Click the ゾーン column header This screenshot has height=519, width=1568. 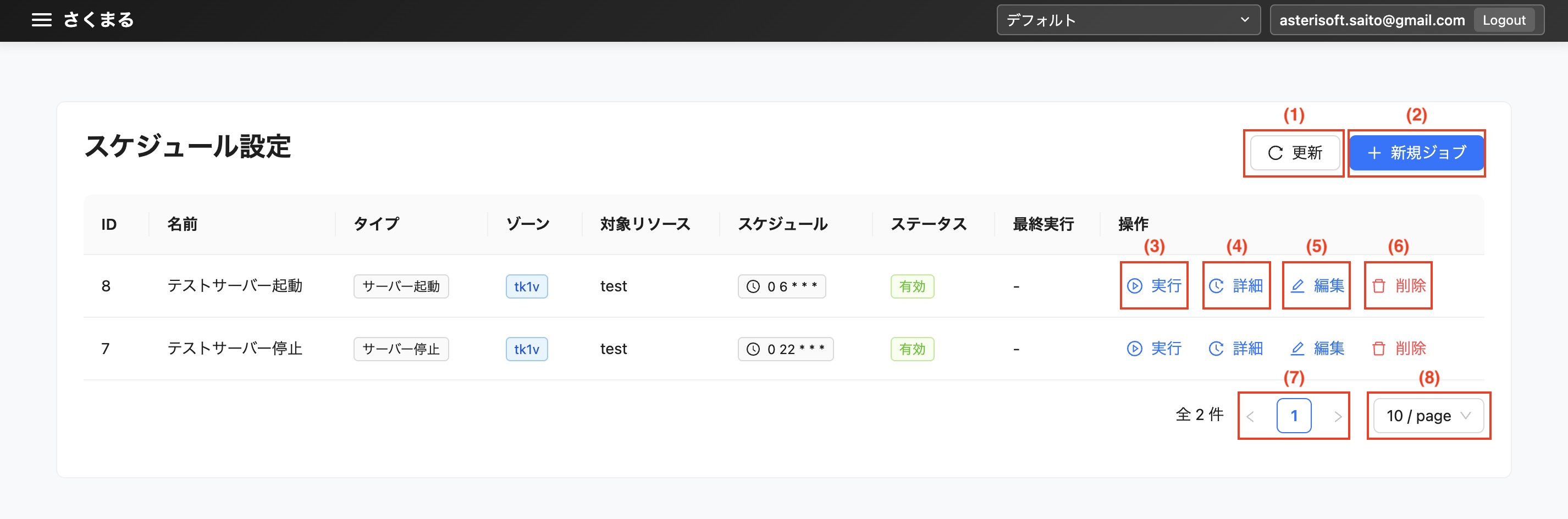click(527, 224)
